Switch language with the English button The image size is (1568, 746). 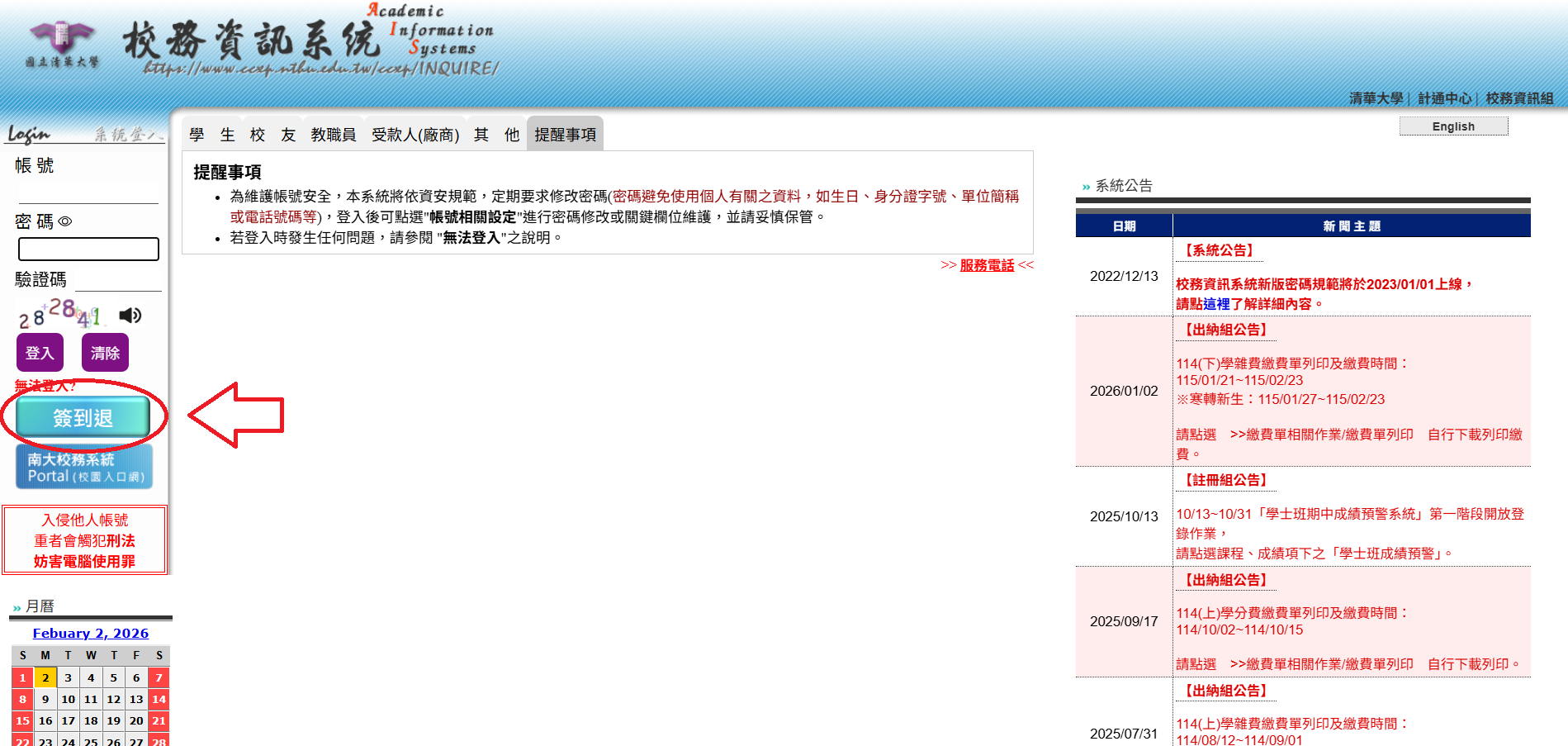[1452, 126]
